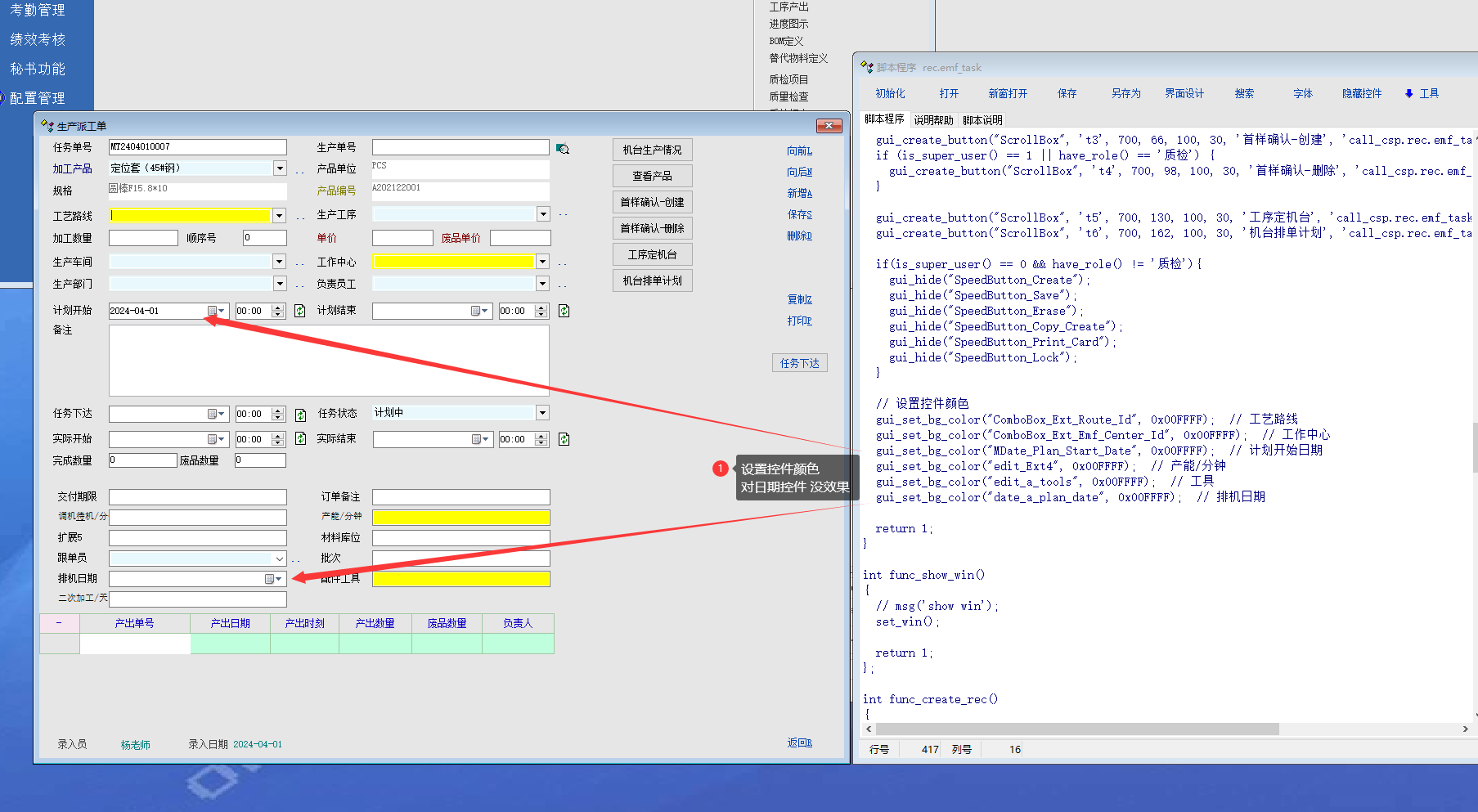Expand the 工艺路线 dropdown

(x=280, y=216)
